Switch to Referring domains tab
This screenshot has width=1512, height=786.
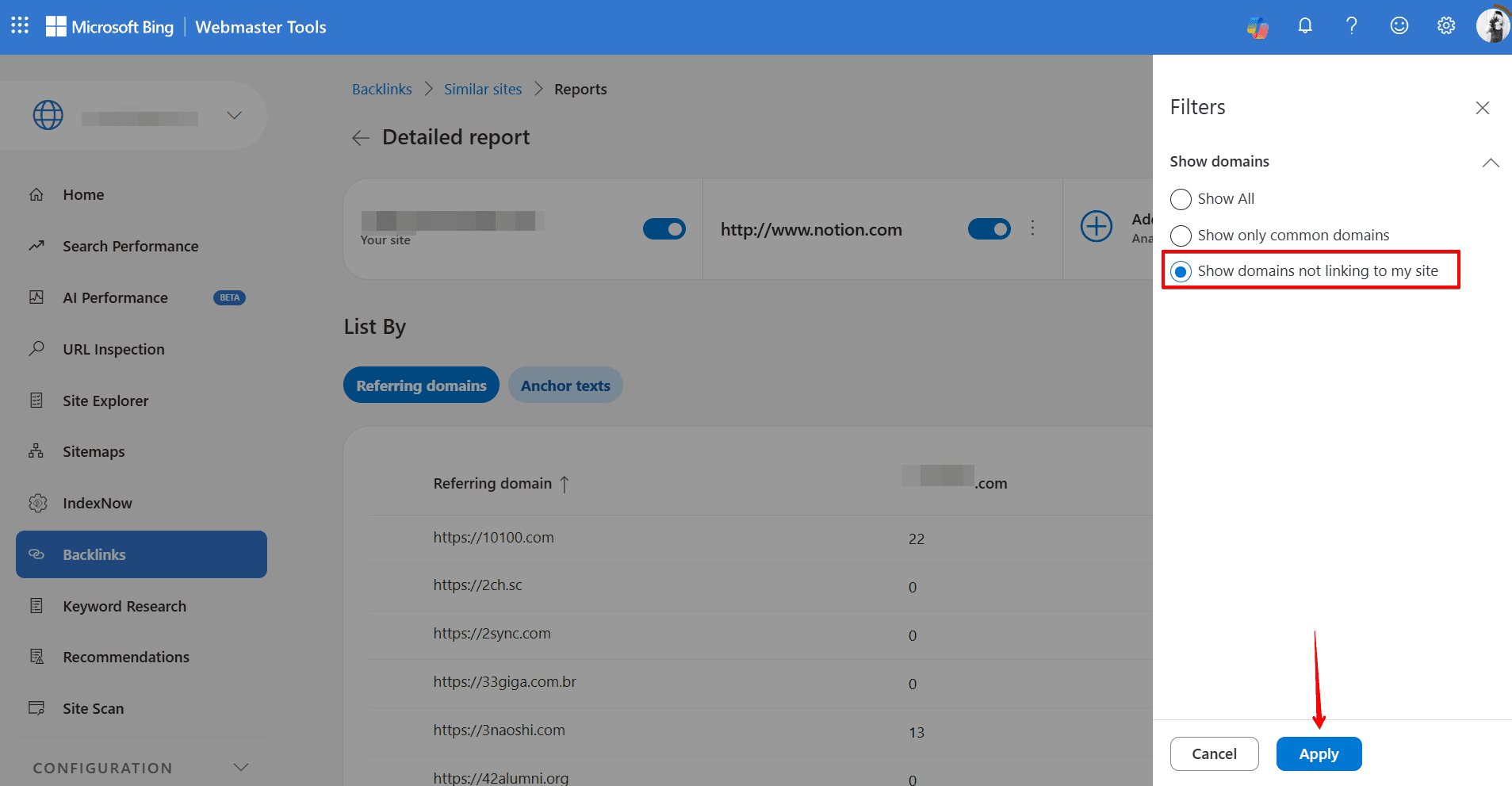(421, 385)
